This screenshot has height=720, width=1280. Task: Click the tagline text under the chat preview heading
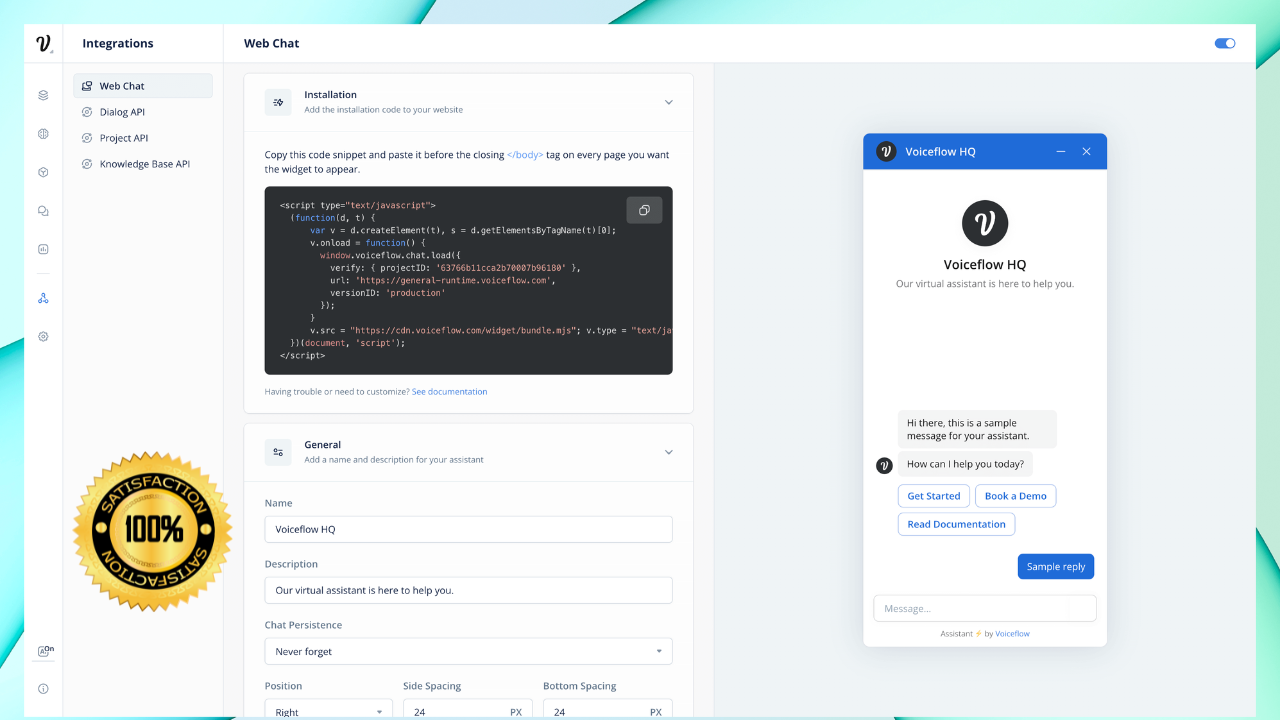pyautogui.click(x=985, y=284)
